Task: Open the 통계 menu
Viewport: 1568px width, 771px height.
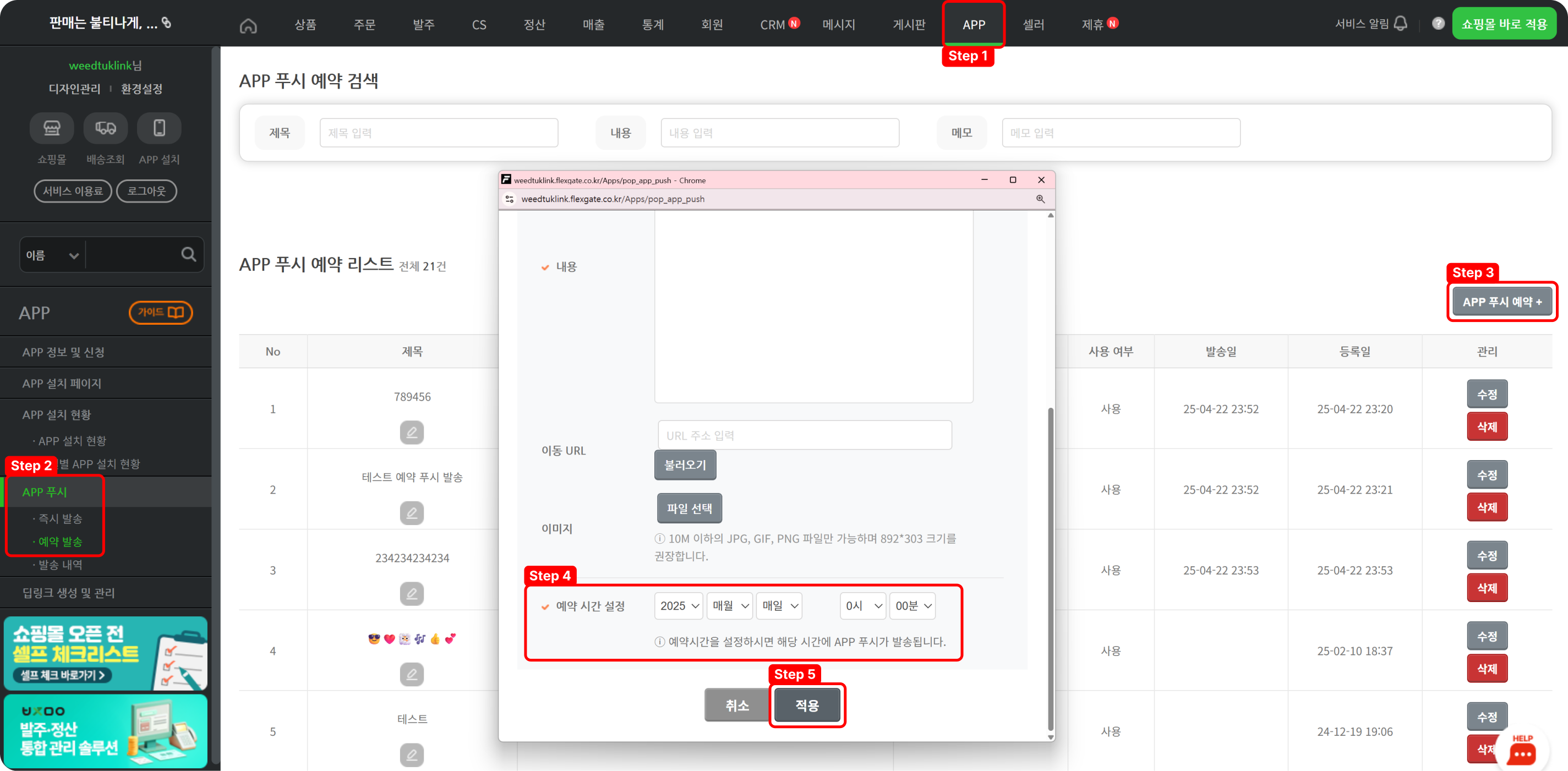Action: coord(653,25)
